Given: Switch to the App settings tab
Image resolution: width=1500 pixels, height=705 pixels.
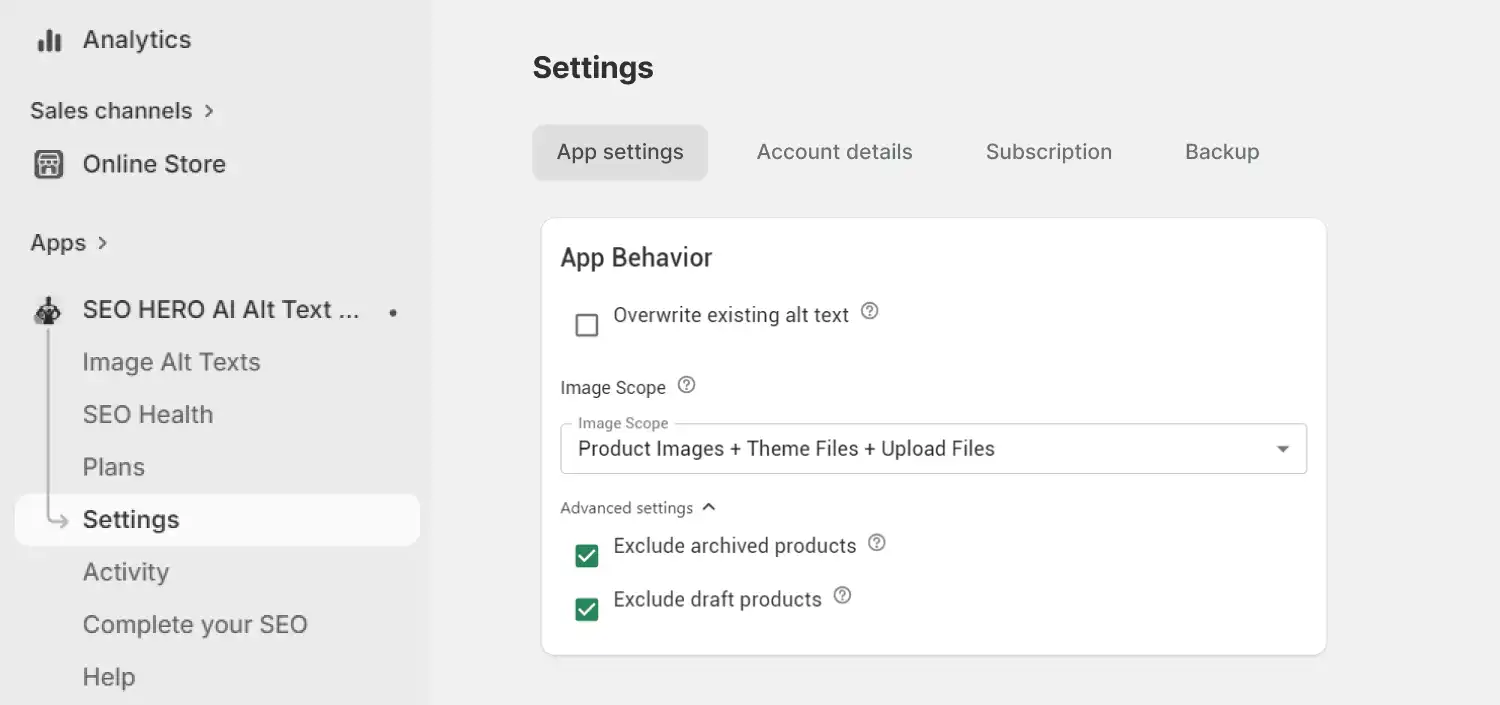Looking at the screenshot, I should click(620, 152).
